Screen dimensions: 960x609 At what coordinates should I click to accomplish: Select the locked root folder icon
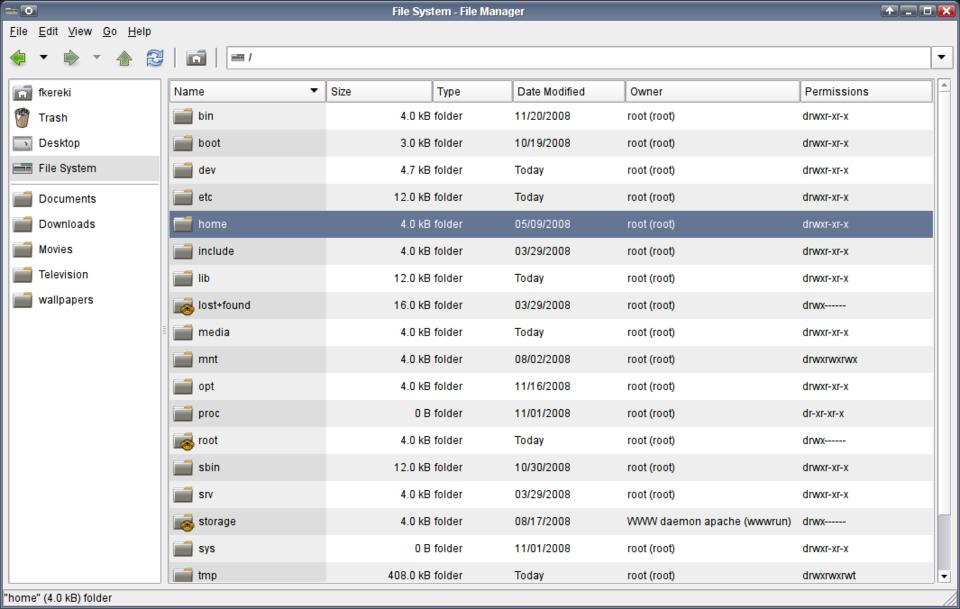click(183, 441)
